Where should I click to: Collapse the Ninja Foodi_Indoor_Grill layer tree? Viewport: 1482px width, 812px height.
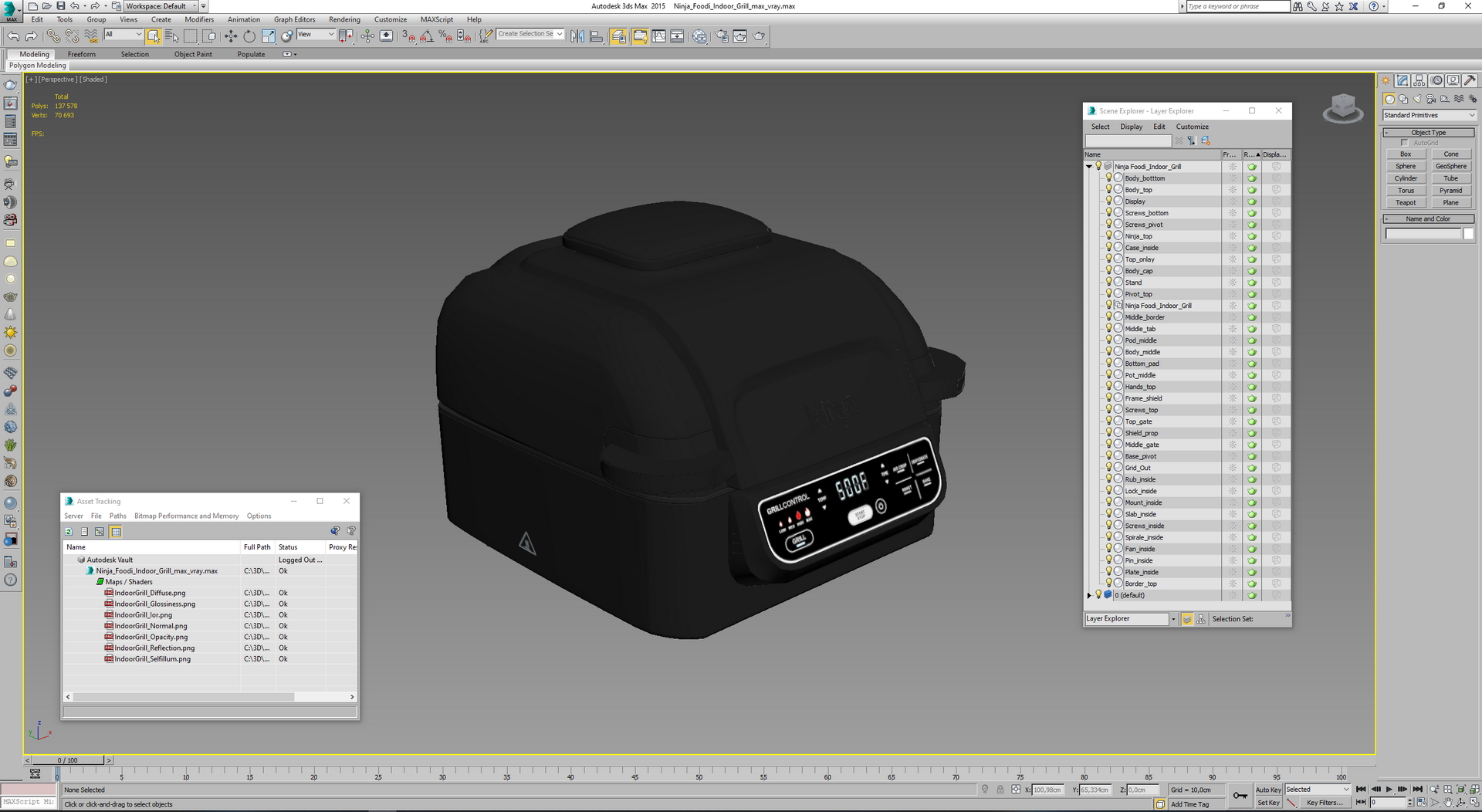pos(1089,167)
